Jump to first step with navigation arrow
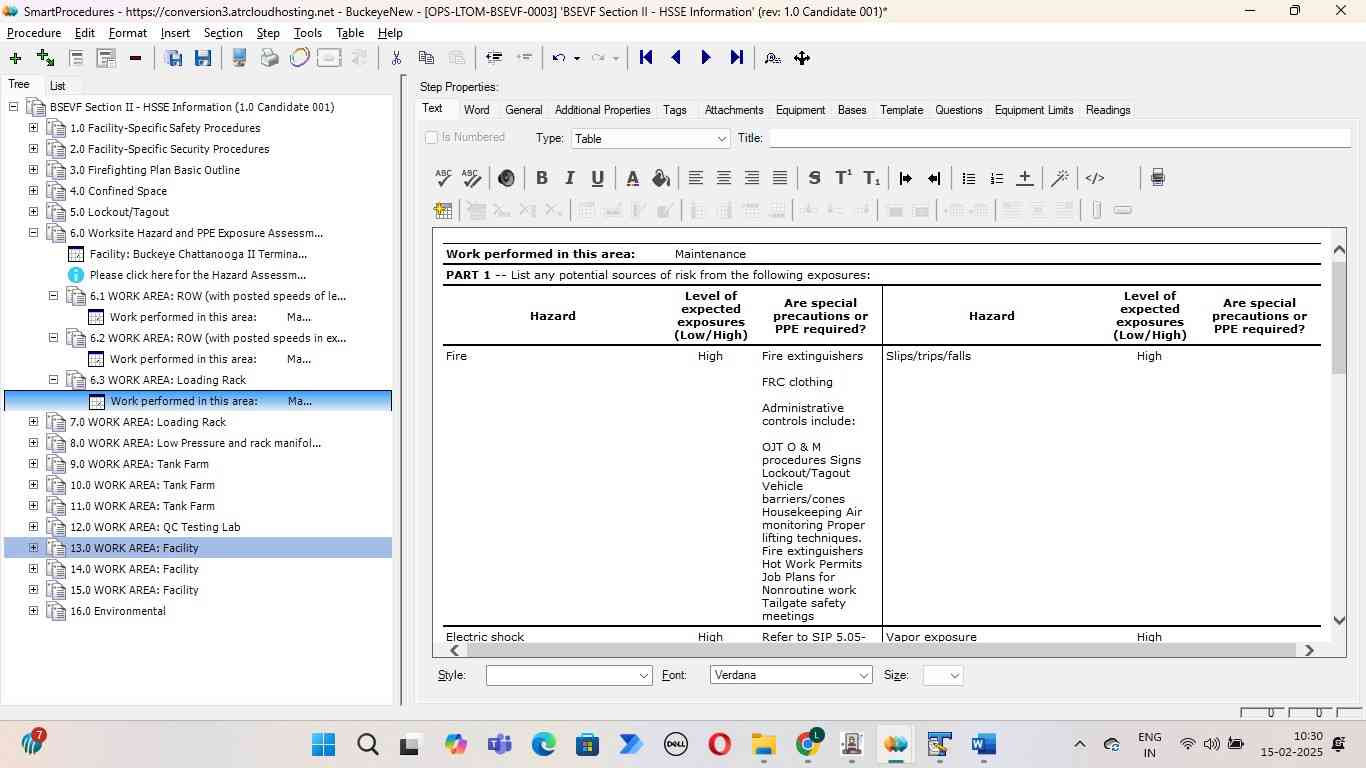Viewport: 1366px width, 768px height. click(x=646, y=58)
